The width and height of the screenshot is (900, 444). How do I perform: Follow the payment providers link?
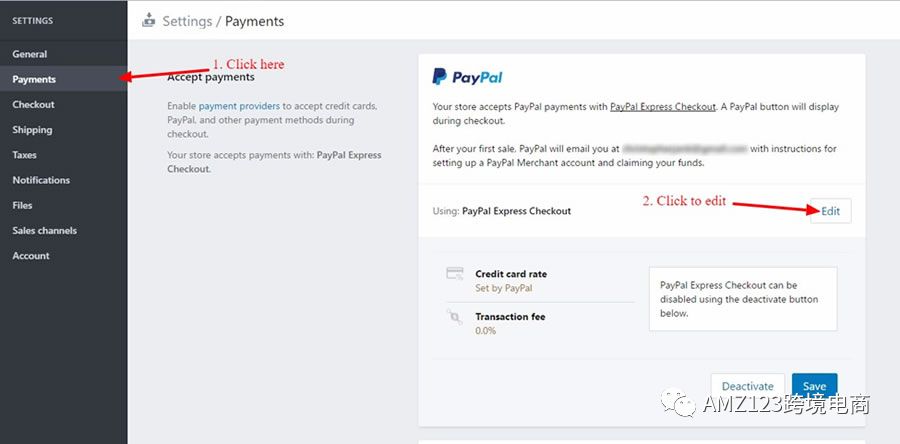(x=239, y=106)
